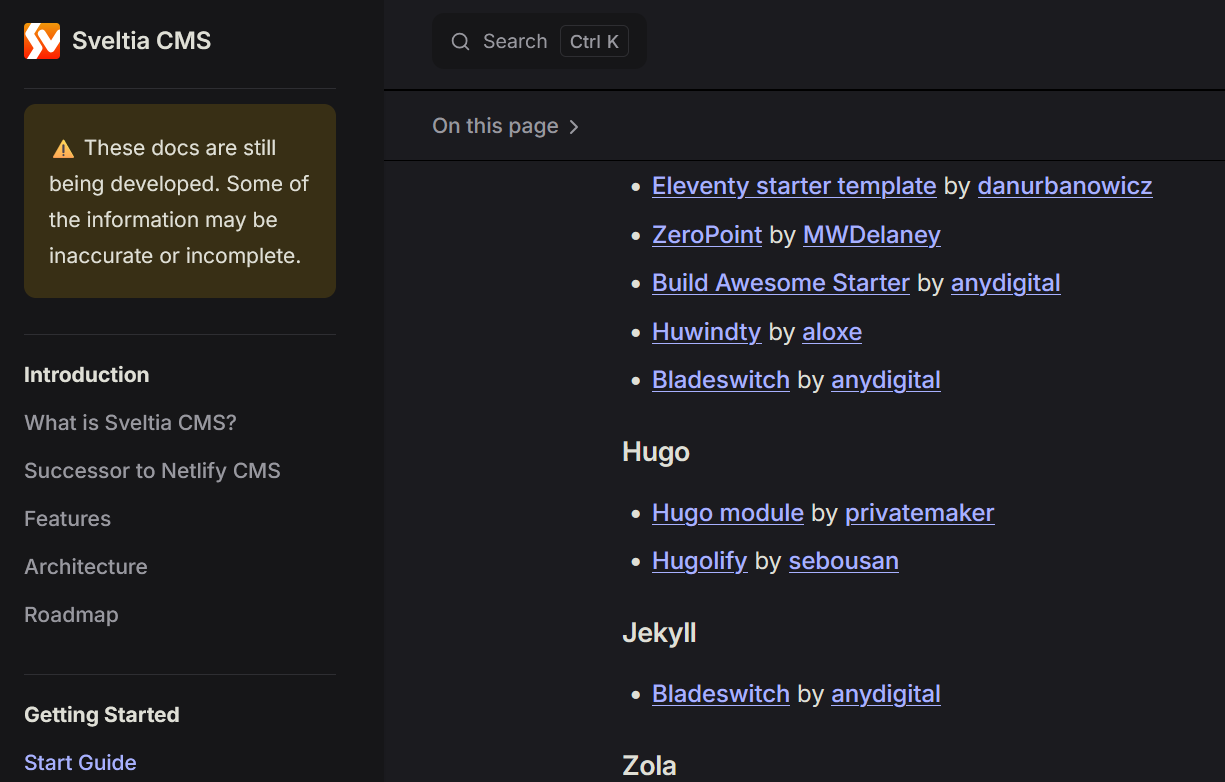Click the Getting Started section heading

pos(102,715)
